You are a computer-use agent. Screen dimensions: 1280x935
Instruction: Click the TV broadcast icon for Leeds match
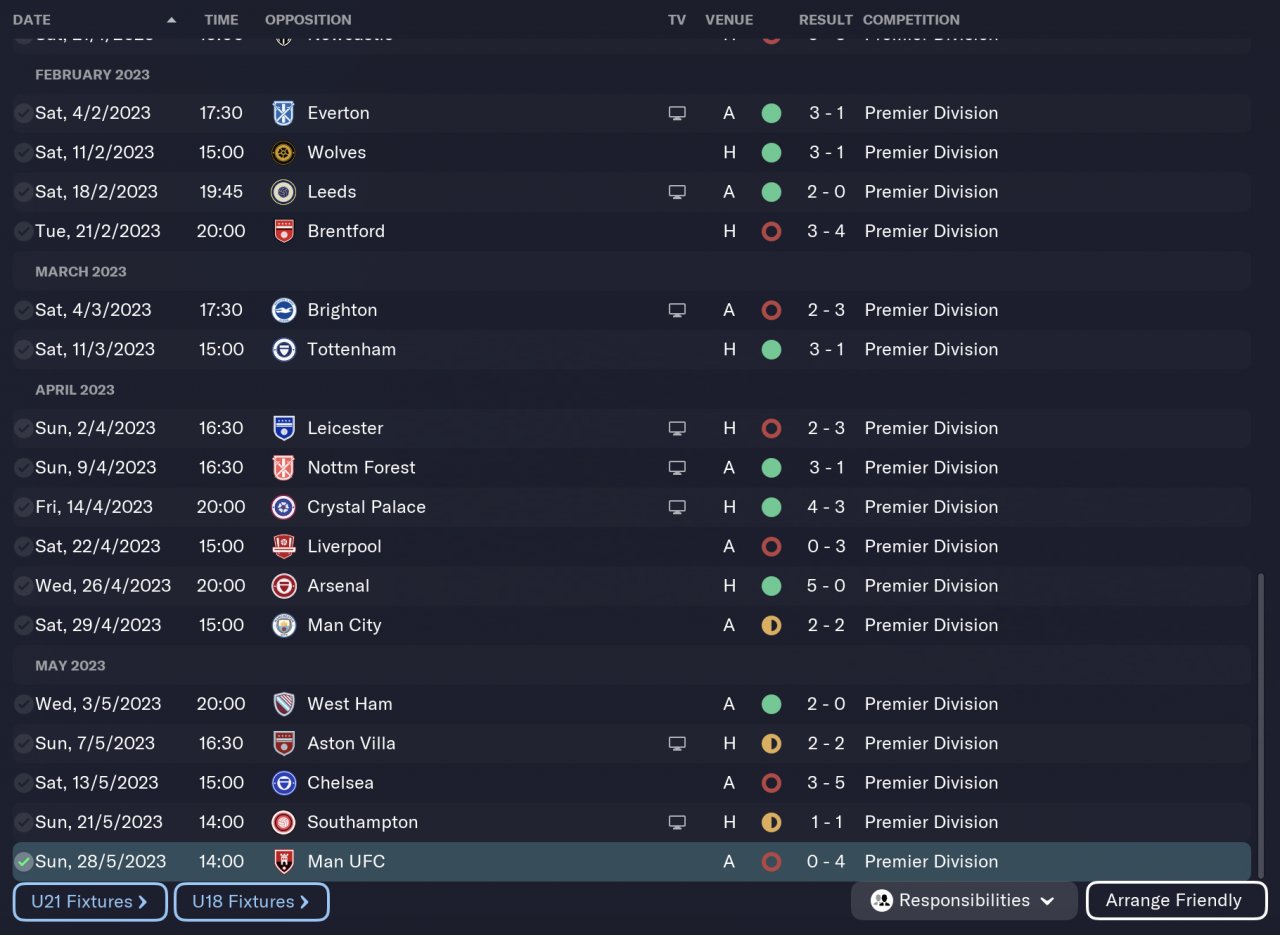[x=677, y=192]
